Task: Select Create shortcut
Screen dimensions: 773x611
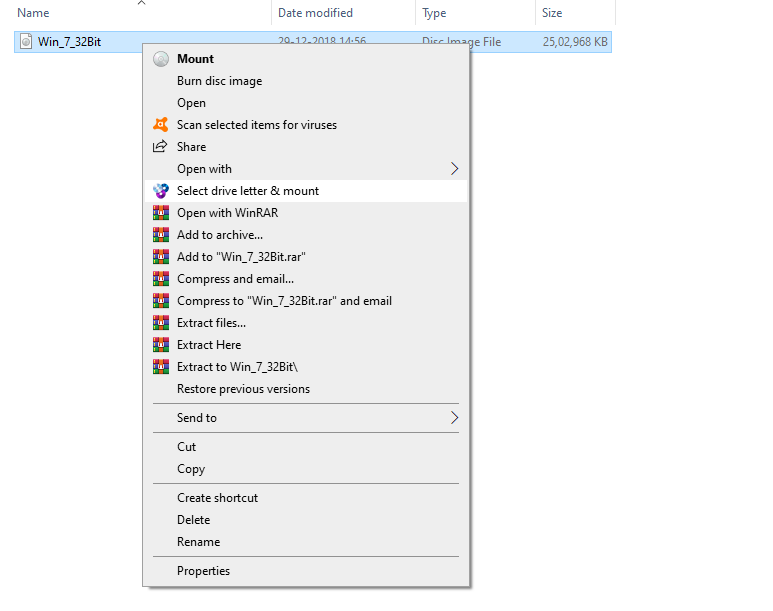Action: (x=306, y=498)
